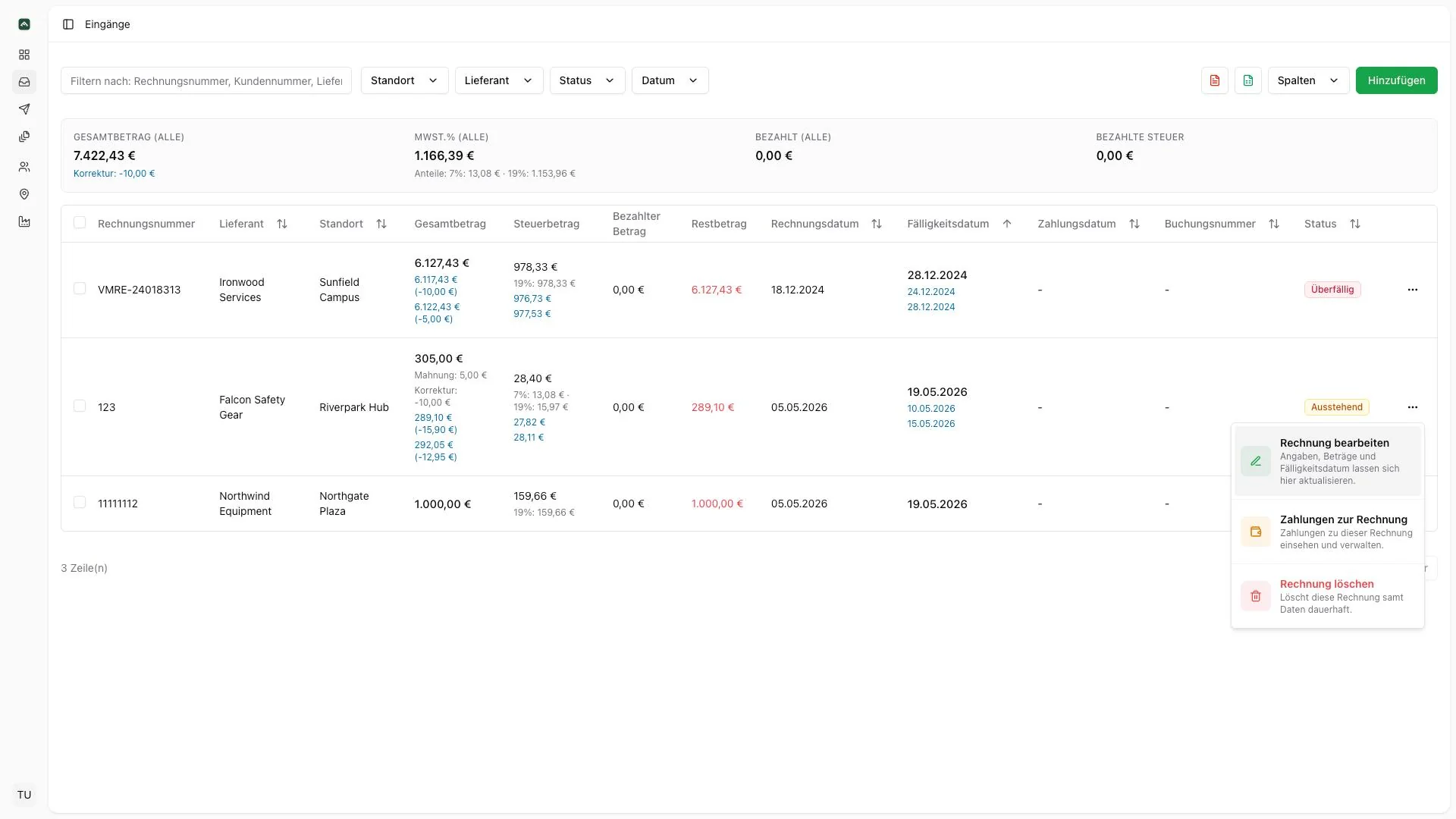Open the Spalten columns dropdown
Screen dimensions: 1456x819
click(x=1309, y=80)
